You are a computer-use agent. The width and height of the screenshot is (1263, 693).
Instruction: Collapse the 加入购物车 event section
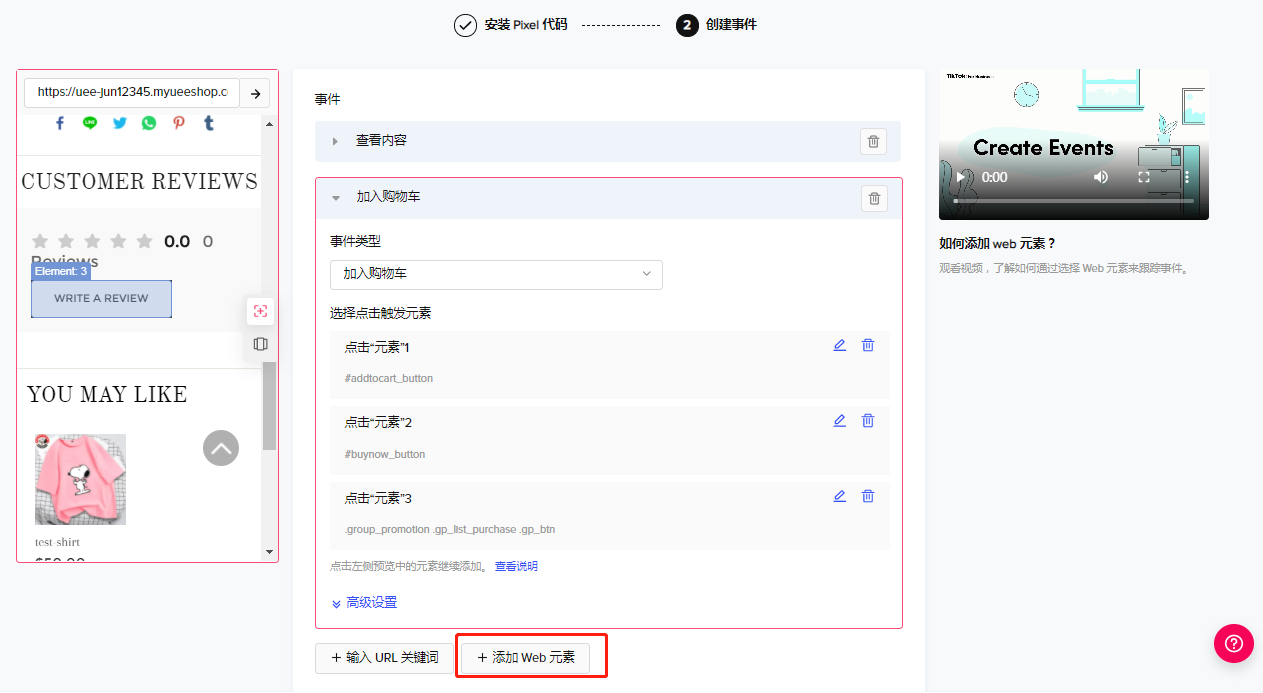coord(336,198)
